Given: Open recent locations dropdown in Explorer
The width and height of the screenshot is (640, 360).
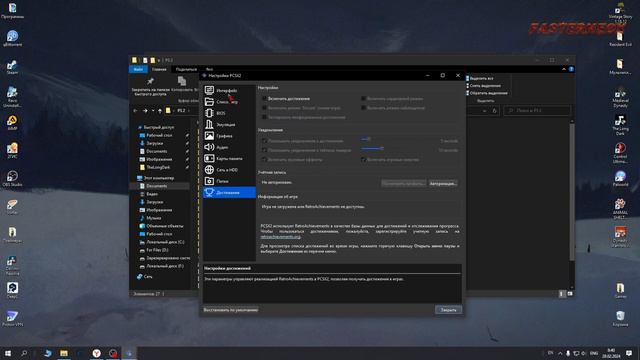Looking at the screenshot, I should [x=153, y=111].
